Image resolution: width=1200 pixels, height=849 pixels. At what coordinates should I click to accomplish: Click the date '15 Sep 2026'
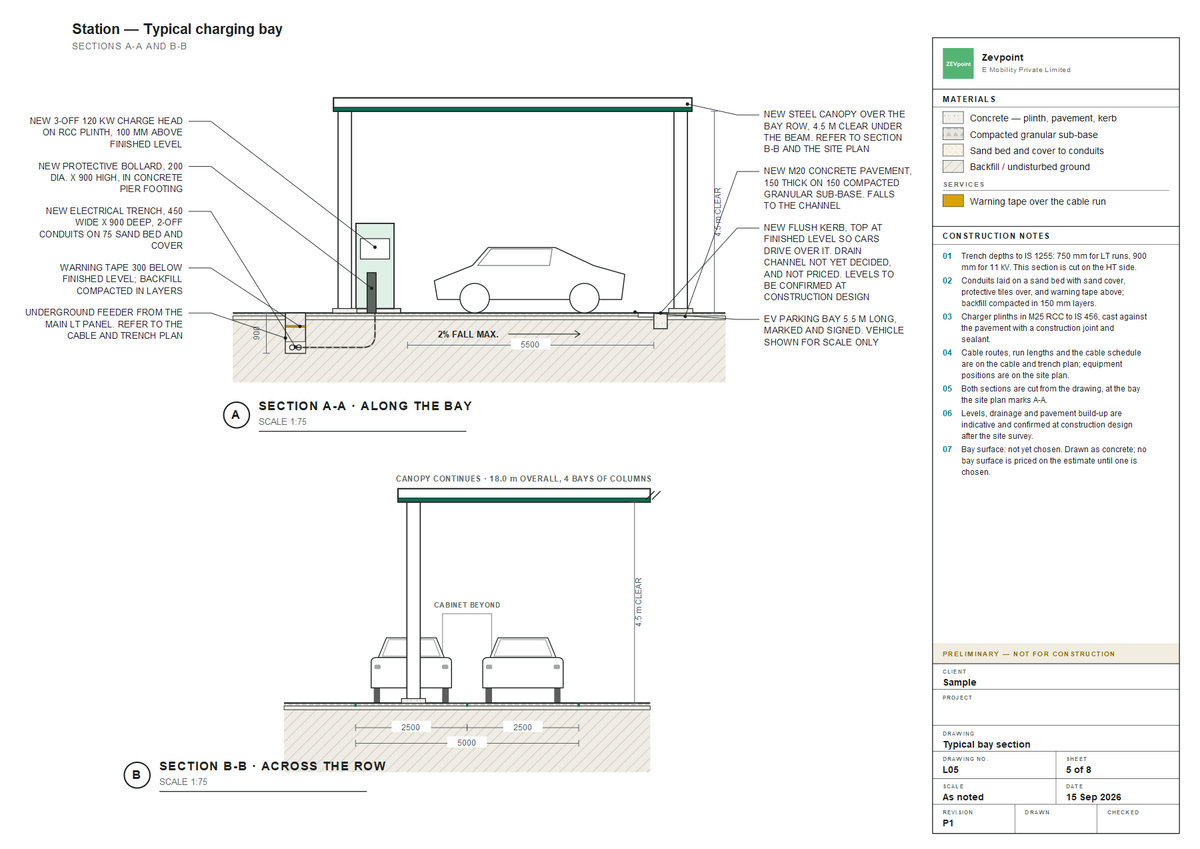tap(1094, 797)
